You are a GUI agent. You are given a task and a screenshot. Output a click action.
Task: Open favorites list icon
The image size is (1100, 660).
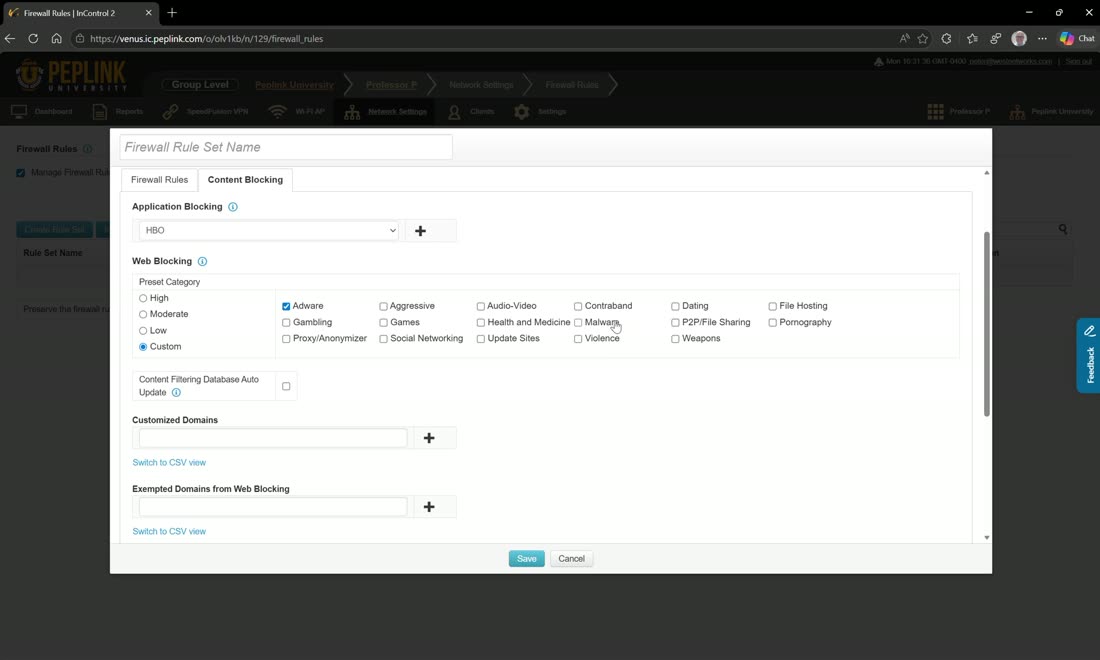(972, 39)
